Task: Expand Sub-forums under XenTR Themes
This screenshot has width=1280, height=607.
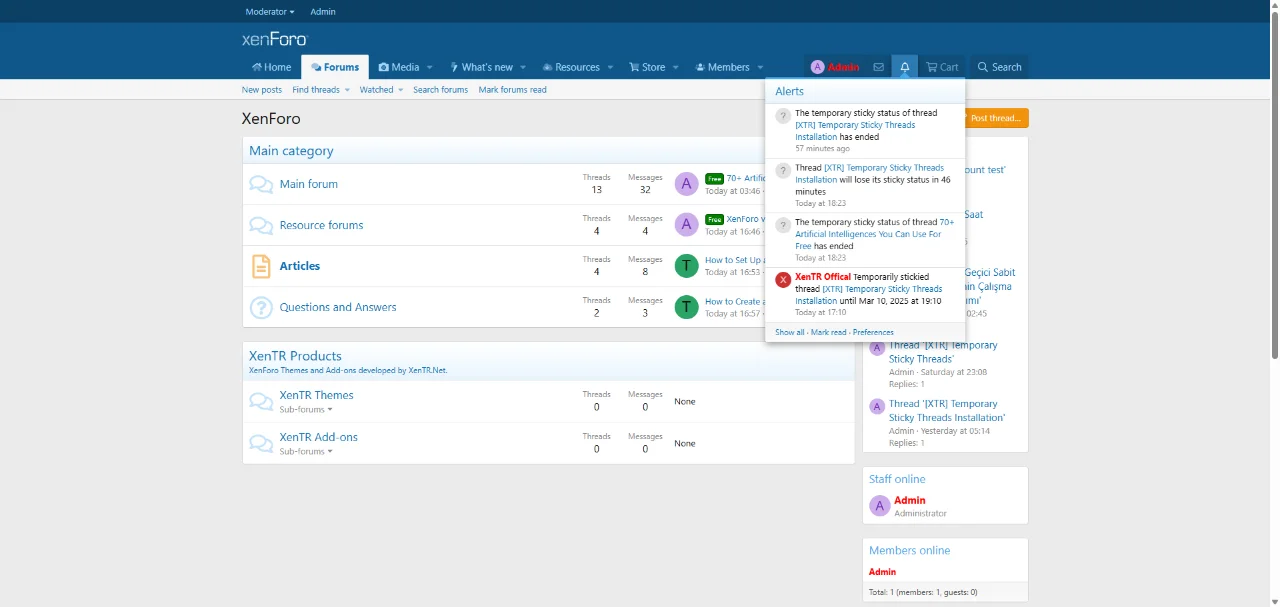Action: pos(306,410)
